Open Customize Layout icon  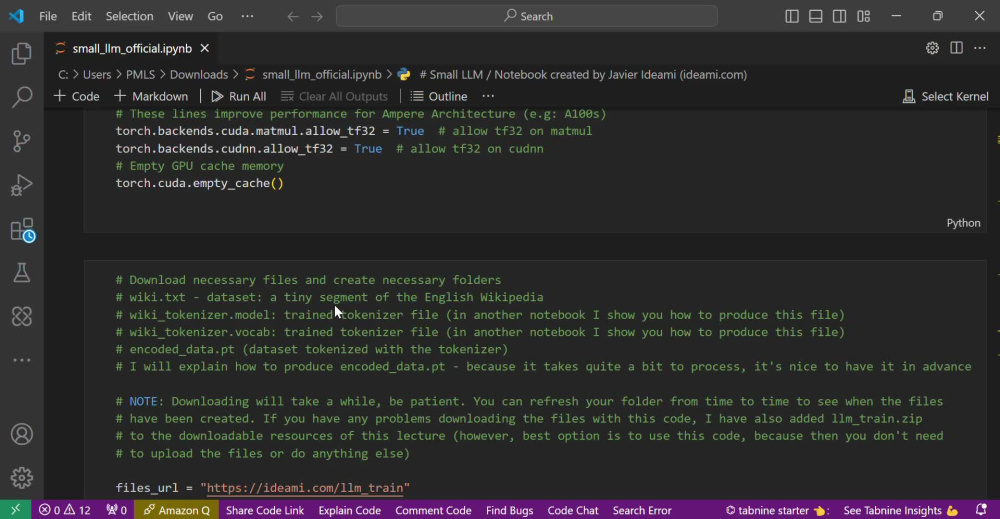864,17
